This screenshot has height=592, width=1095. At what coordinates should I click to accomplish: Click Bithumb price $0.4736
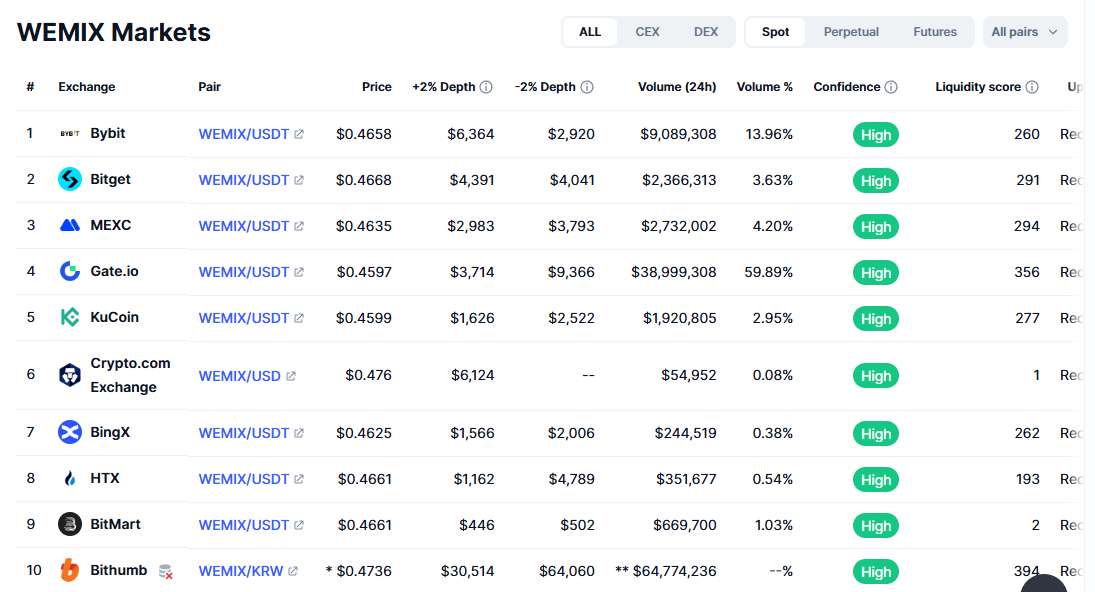coord(364,571)
